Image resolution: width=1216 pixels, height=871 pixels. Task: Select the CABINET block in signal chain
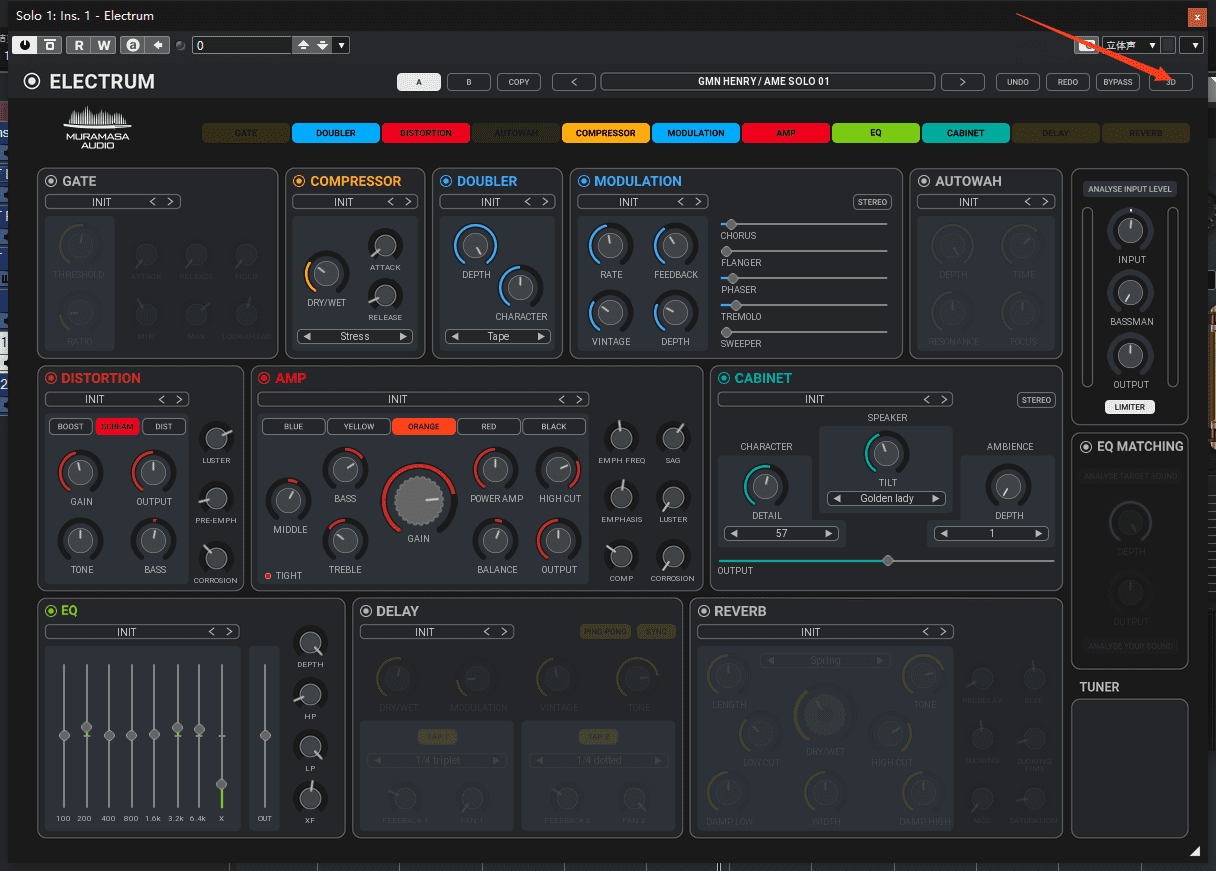point(966,133)
